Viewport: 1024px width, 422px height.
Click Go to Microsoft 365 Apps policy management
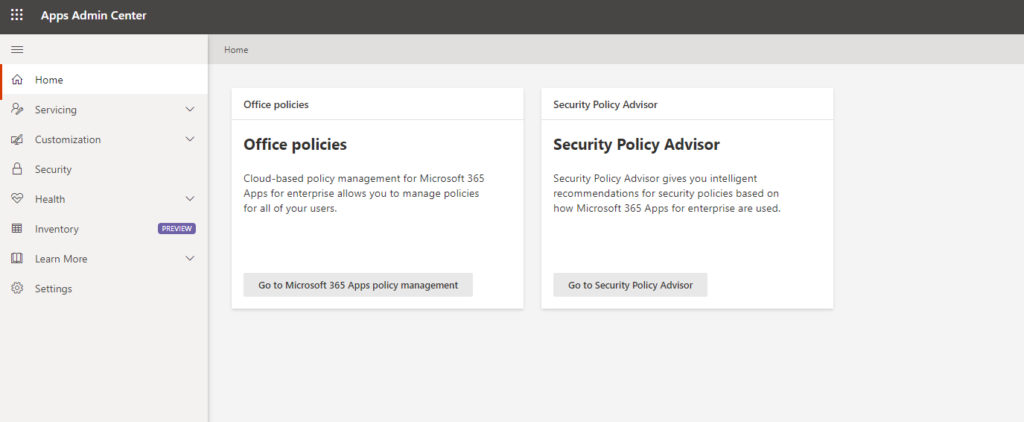(358, 285)
